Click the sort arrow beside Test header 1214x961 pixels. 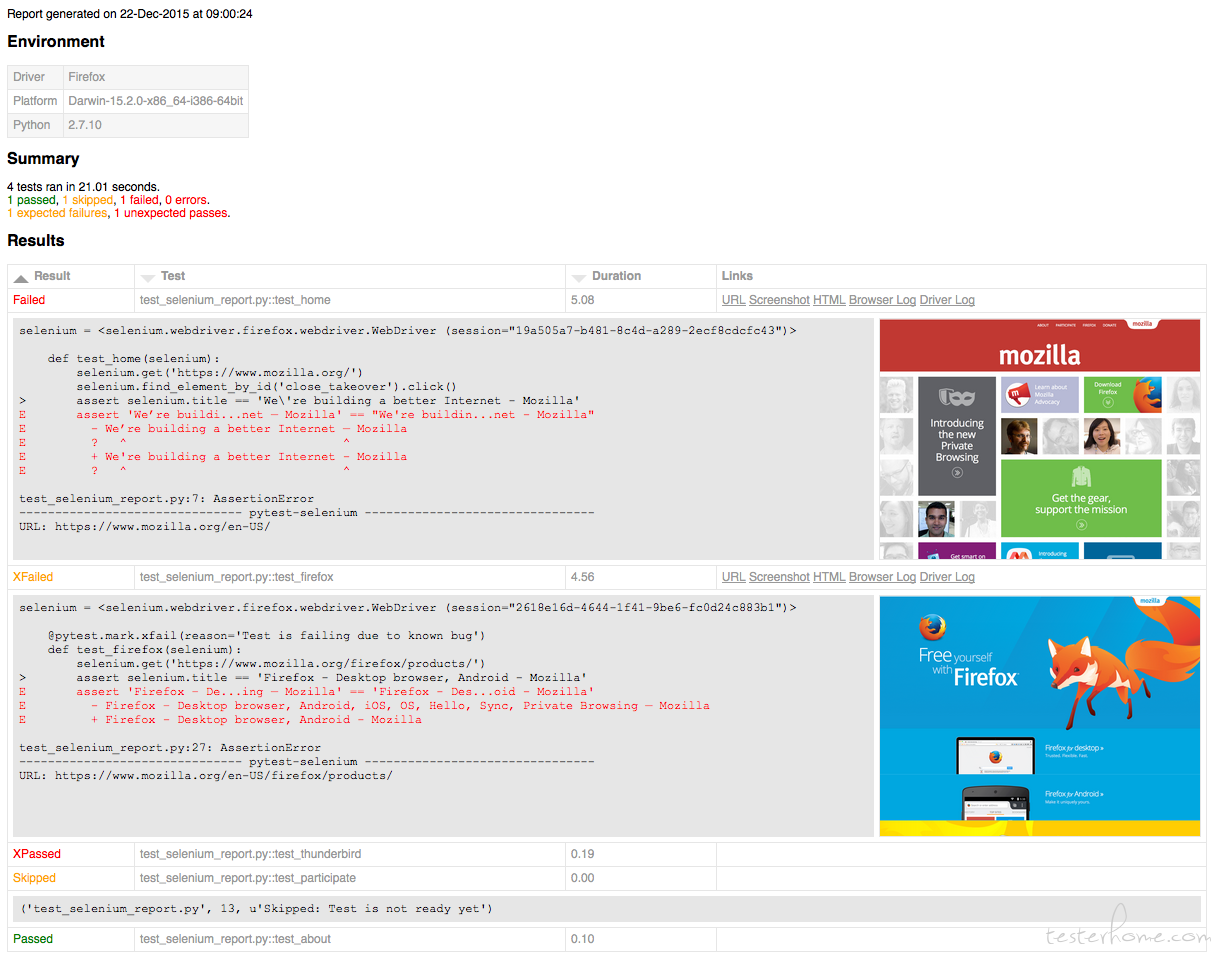click(148, 277)
